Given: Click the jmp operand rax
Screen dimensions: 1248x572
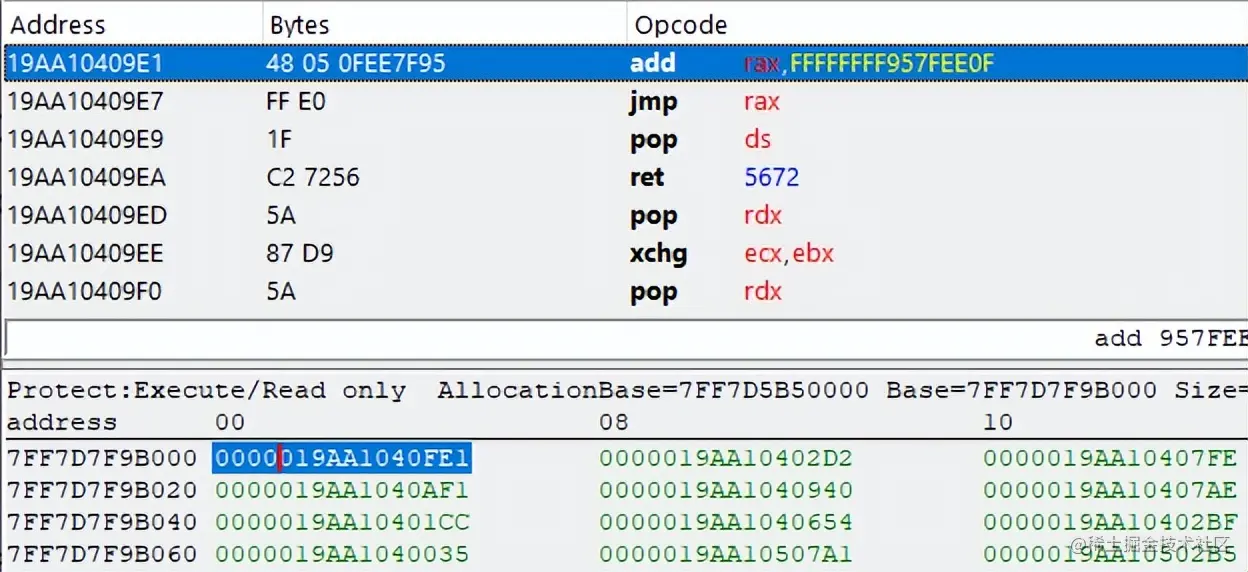Looking at the screenshot, I should pyautogui.click(x=762, y=101).
